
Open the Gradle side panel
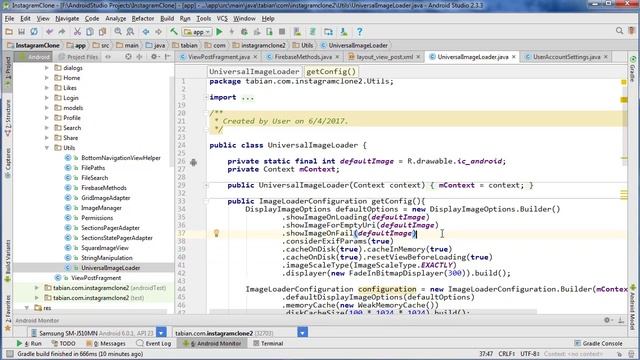point(633,69)
